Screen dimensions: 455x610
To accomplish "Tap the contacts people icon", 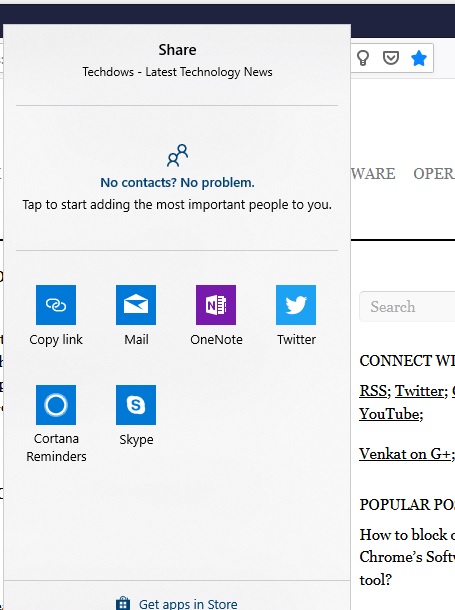I will [x=177, y=155].
